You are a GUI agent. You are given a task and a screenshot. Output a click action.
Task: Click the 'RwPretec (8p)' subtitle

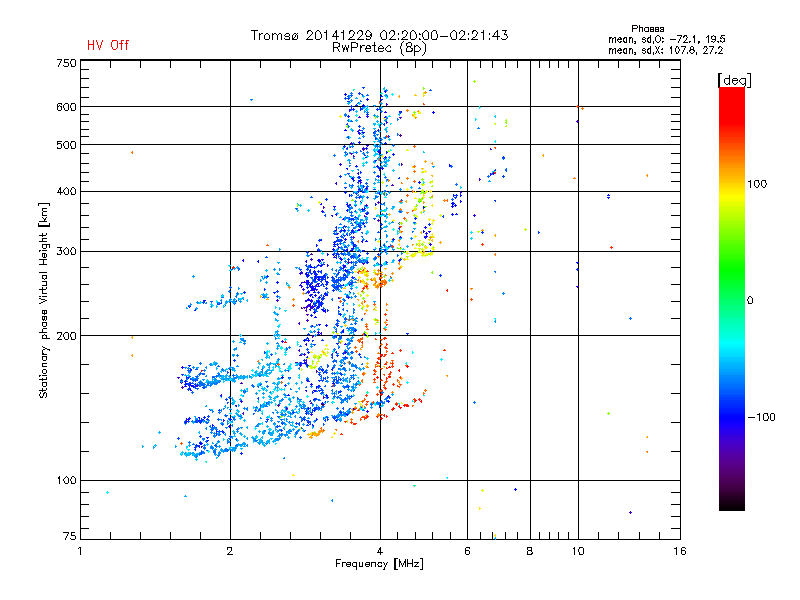click(x=379, y=48)
